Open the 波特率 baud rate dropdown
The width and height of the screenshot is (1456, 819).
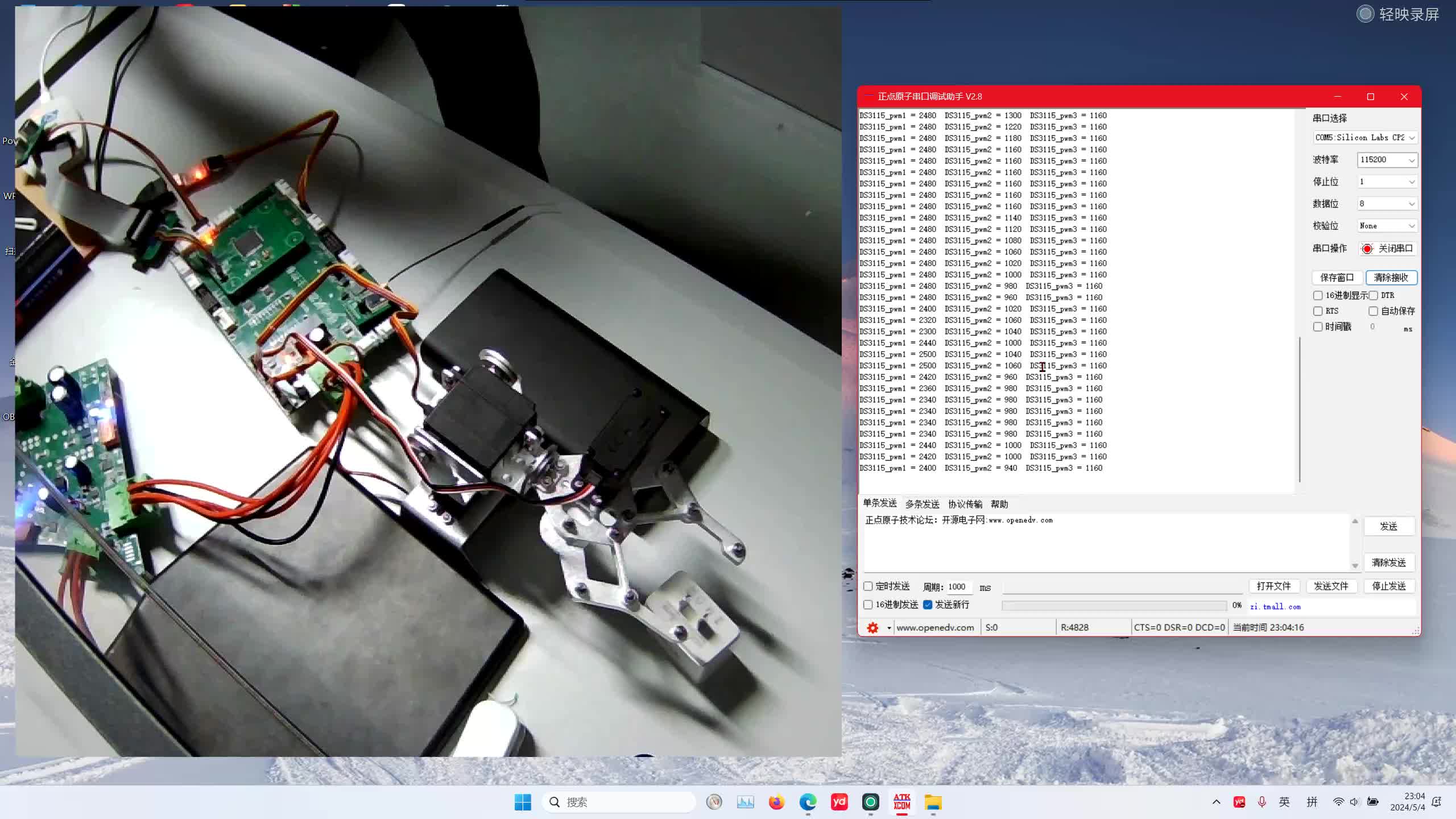[x=1387, y=160]
